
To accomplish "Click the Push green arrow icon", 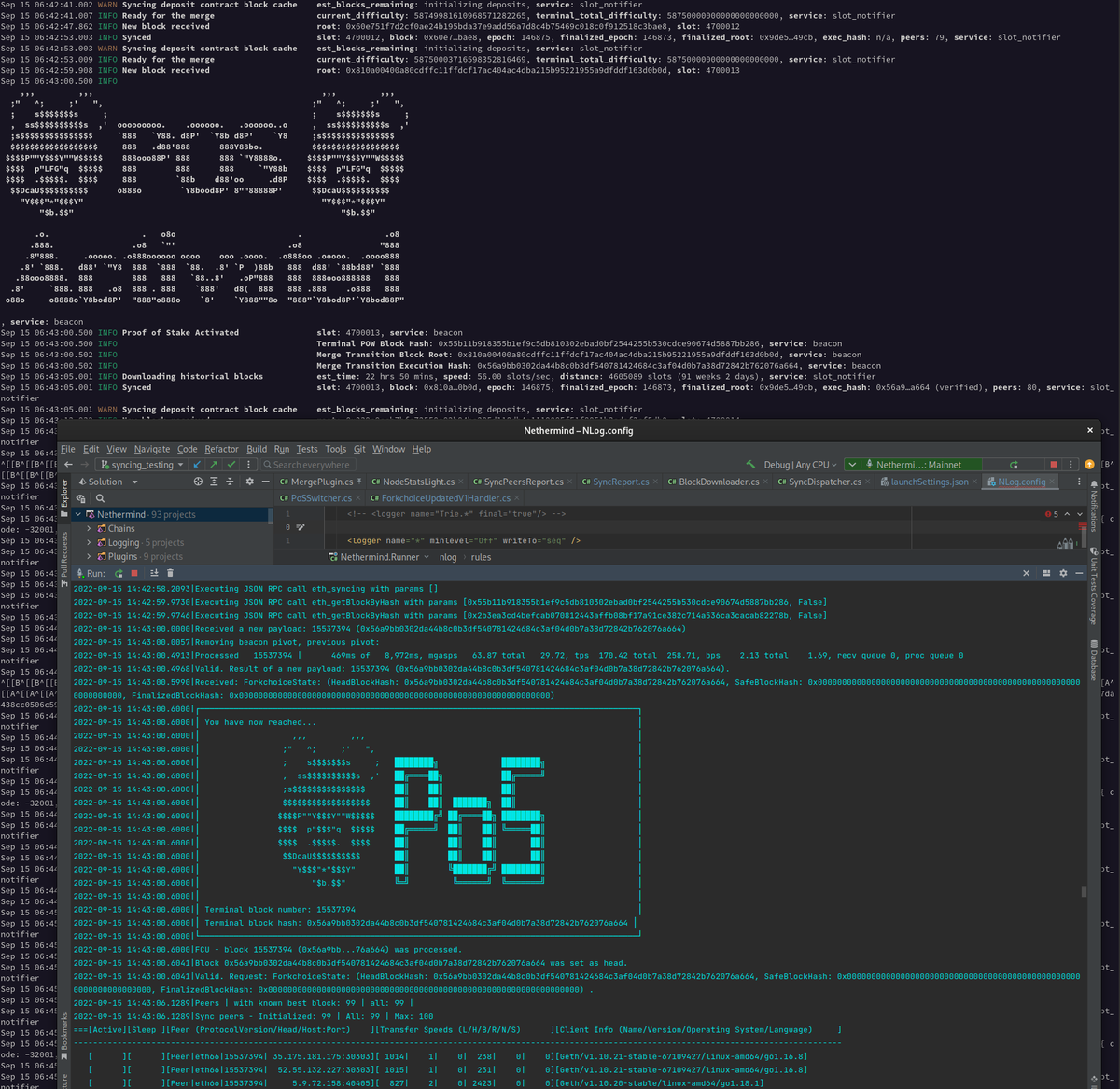I will (214, 465).
